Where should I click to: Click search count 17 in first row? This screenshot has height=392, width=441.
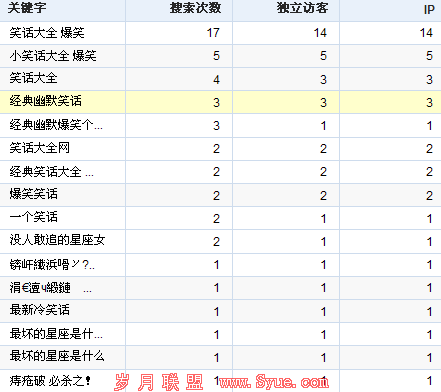coord(213,33)
